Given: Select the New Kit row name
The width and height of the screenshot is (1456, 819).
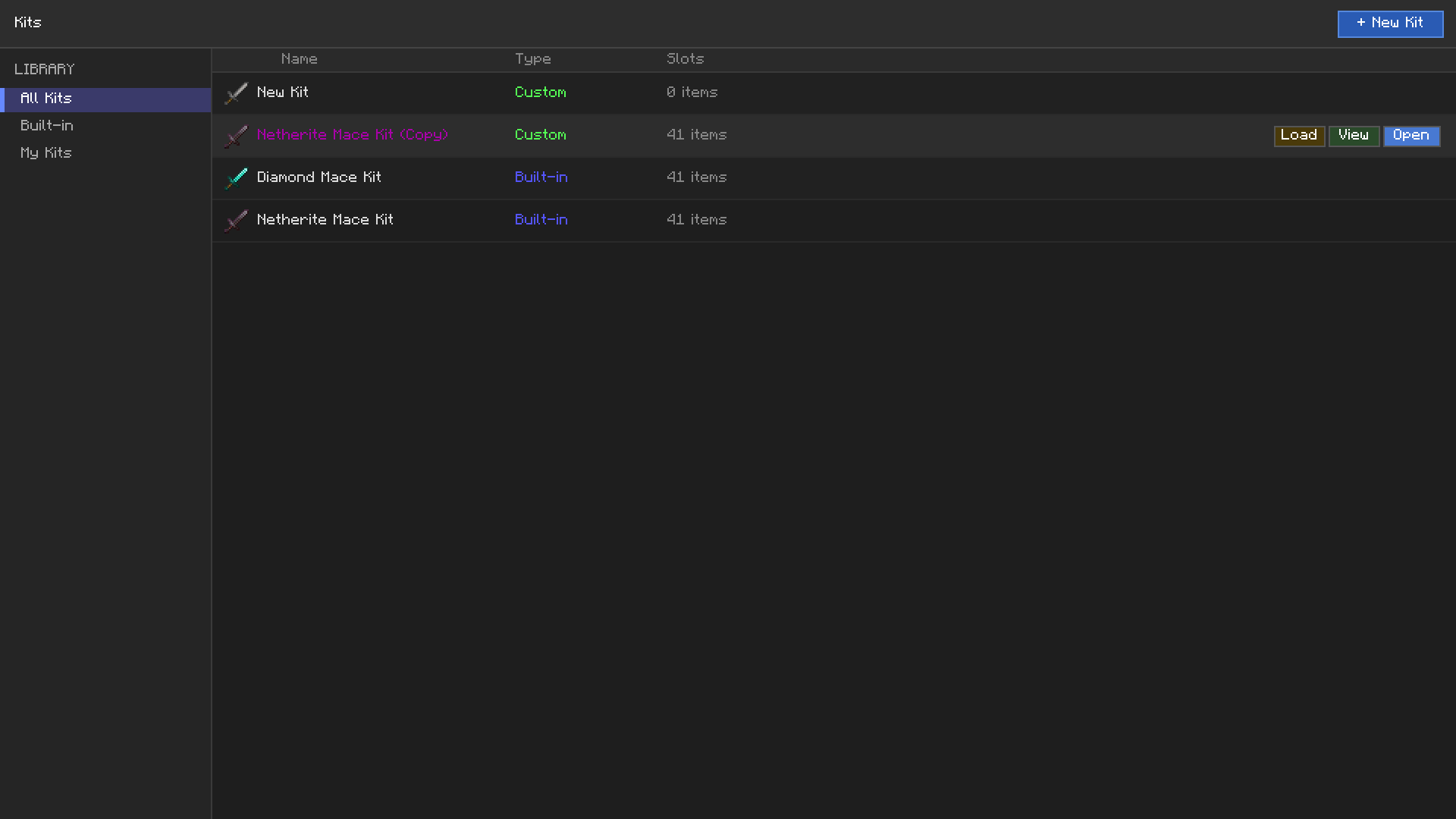Looking at the screenshot, I should pos(283,93).
